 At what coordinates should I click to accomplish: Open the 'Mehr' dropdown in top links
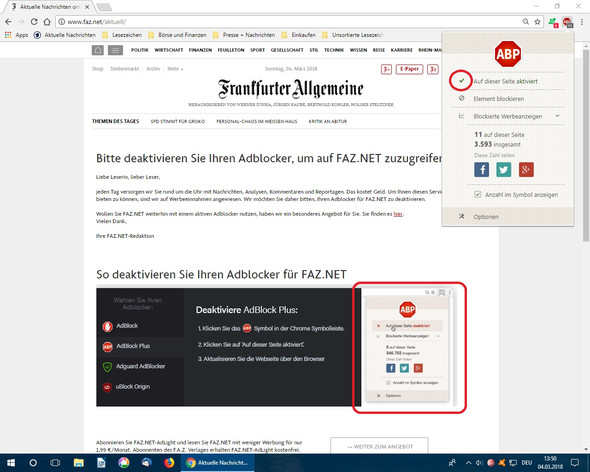pyautogui.click(x=175, y=69)
